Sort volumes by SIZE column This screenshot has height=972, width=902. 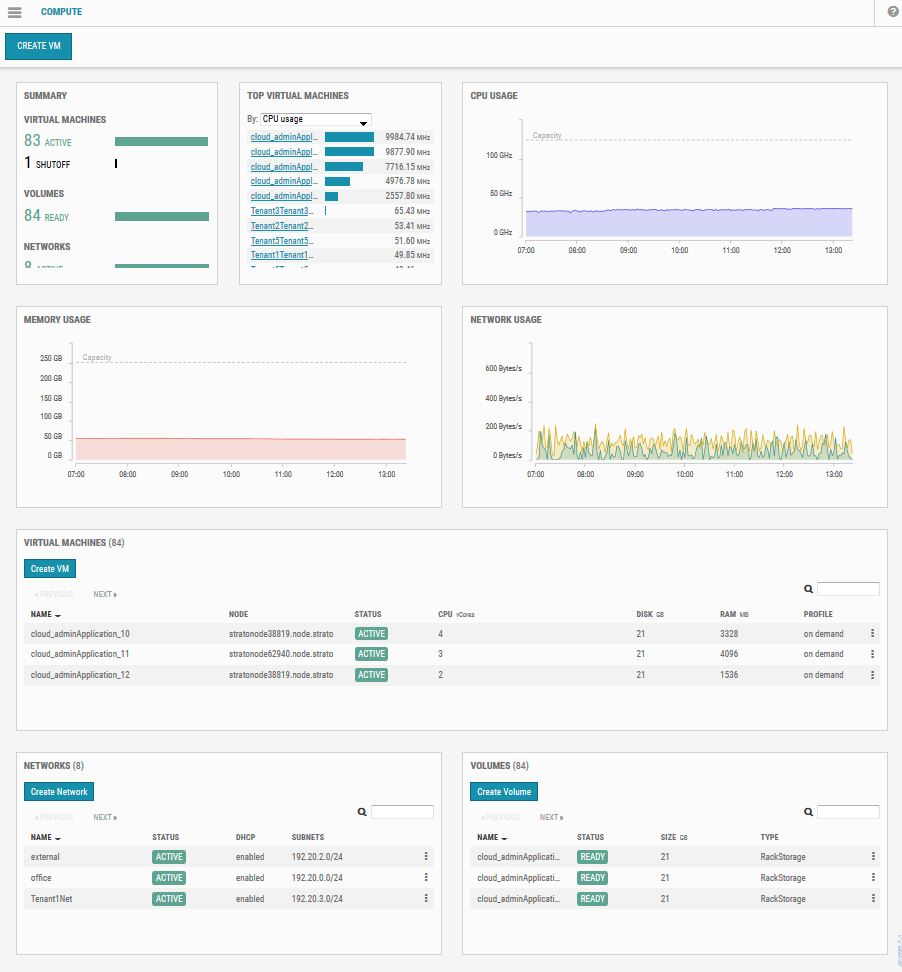(674, 837)
